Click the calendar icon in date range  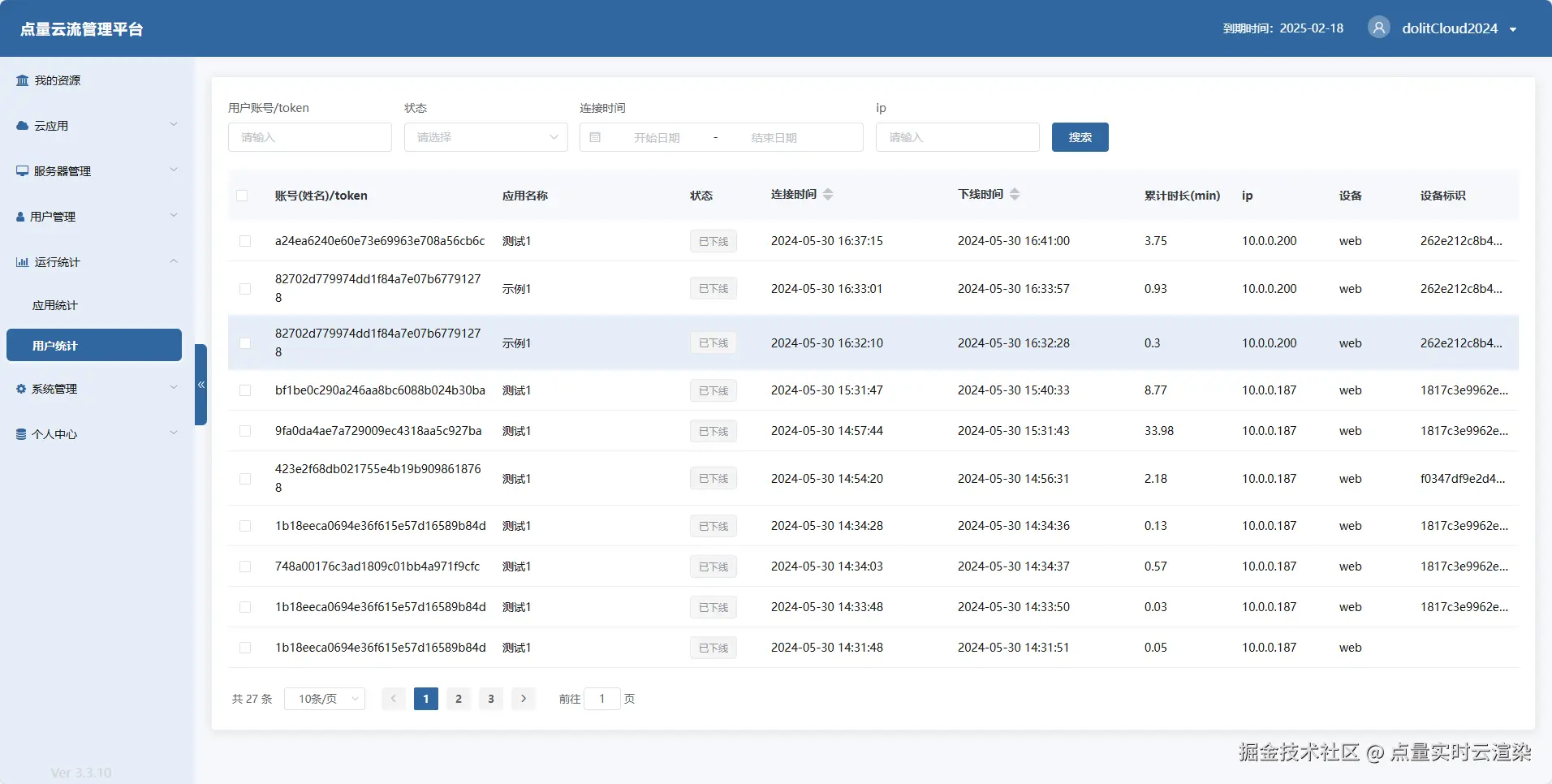(595, 137)
